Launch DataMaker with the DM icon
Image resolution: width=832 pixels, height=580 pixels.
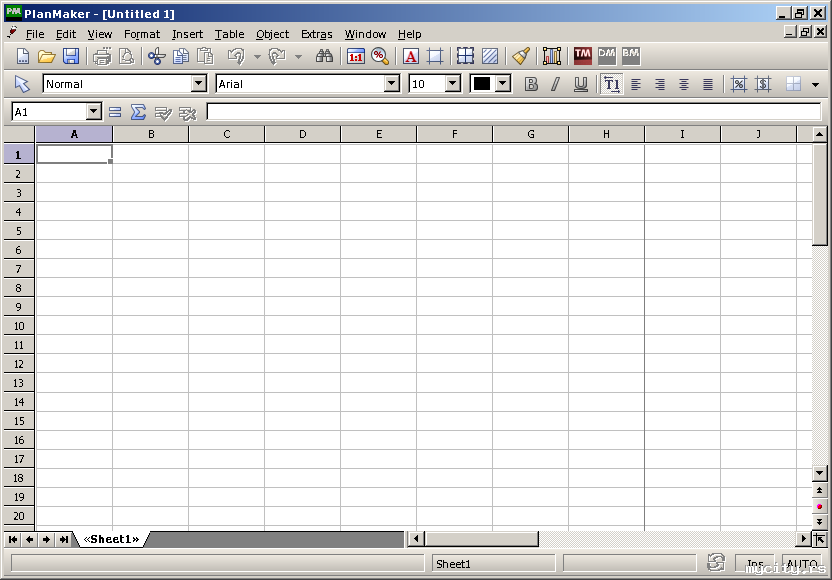pos(606,56)
